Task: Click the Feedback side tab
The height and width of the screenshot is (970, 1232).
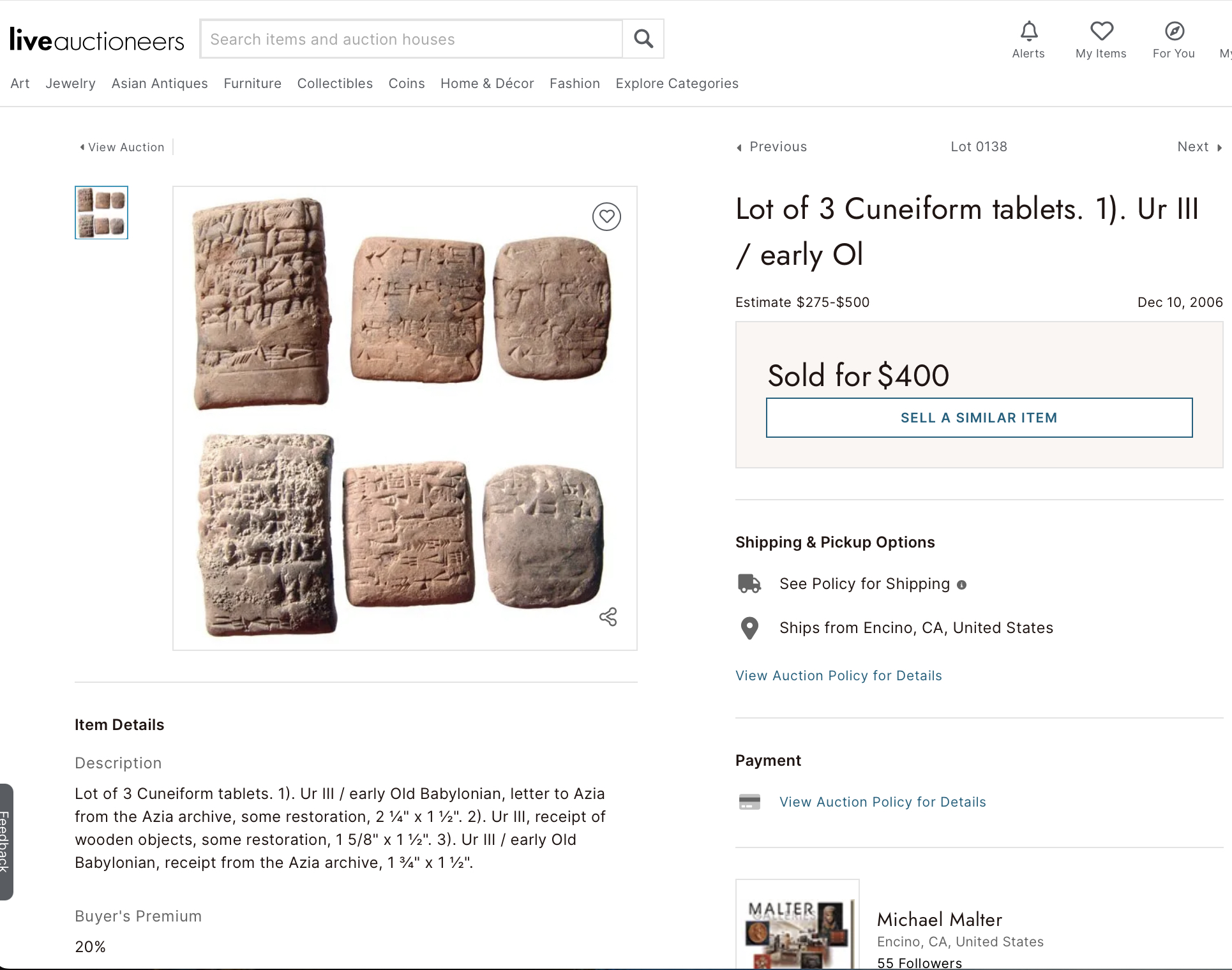Action: [5, 841]
